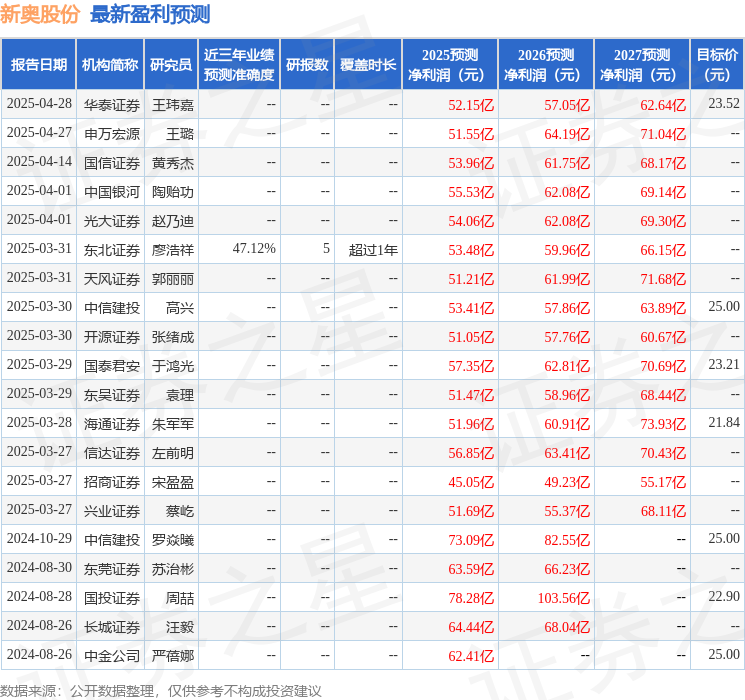Select the 开源证券 institution cell

[x=112, y=337]
